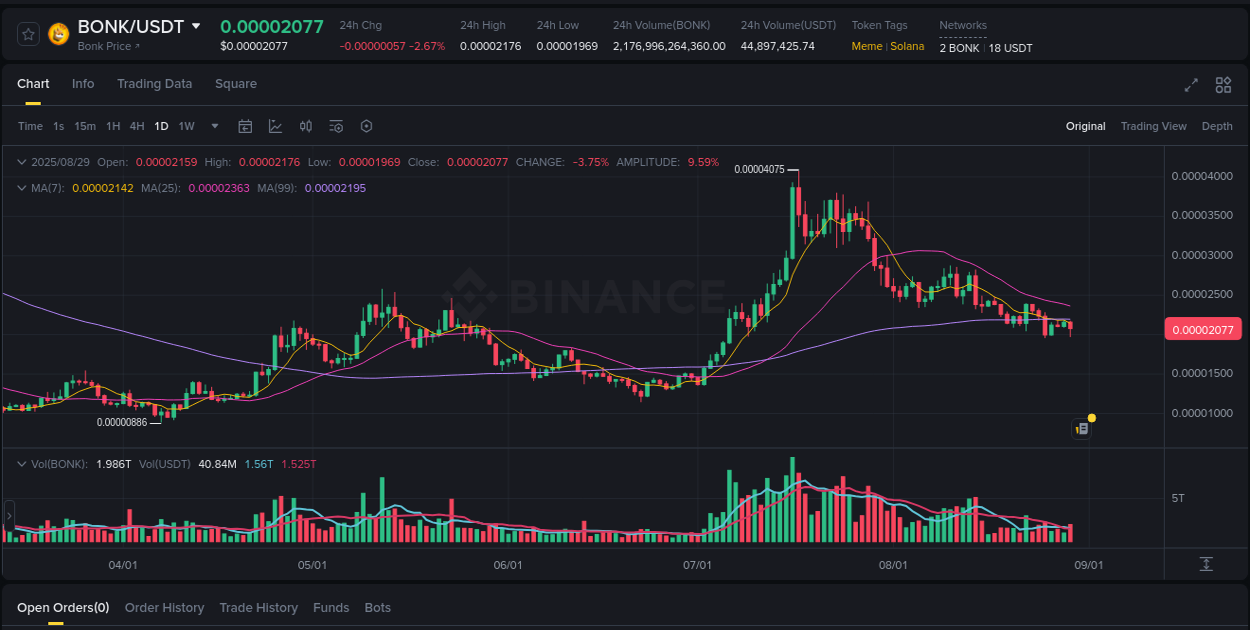Click the highlighted last price label

point(1203,328)
